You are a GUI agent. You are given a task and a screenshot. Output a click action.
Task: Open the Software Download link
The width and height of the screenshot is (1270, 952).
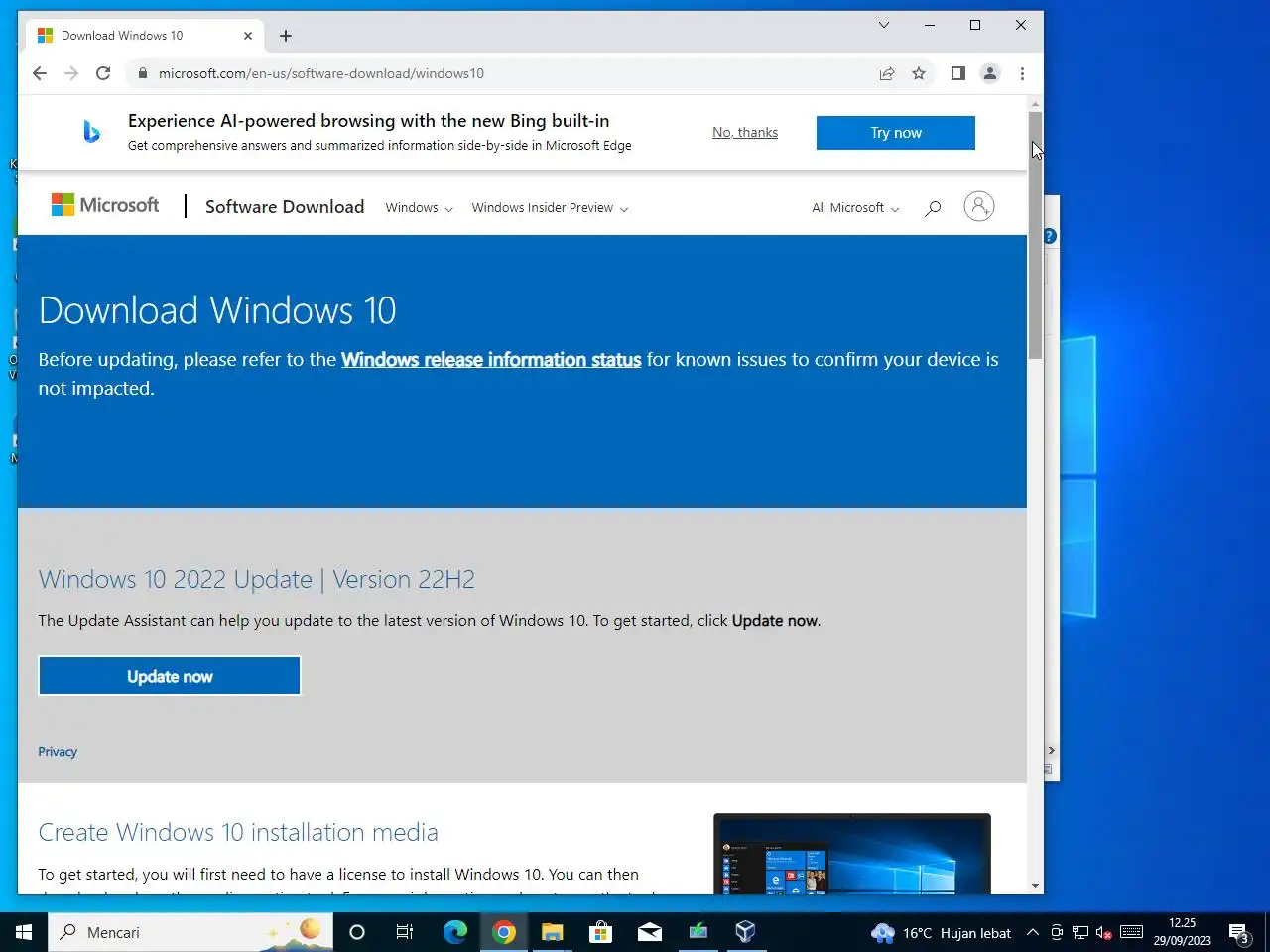click(285, 207)
